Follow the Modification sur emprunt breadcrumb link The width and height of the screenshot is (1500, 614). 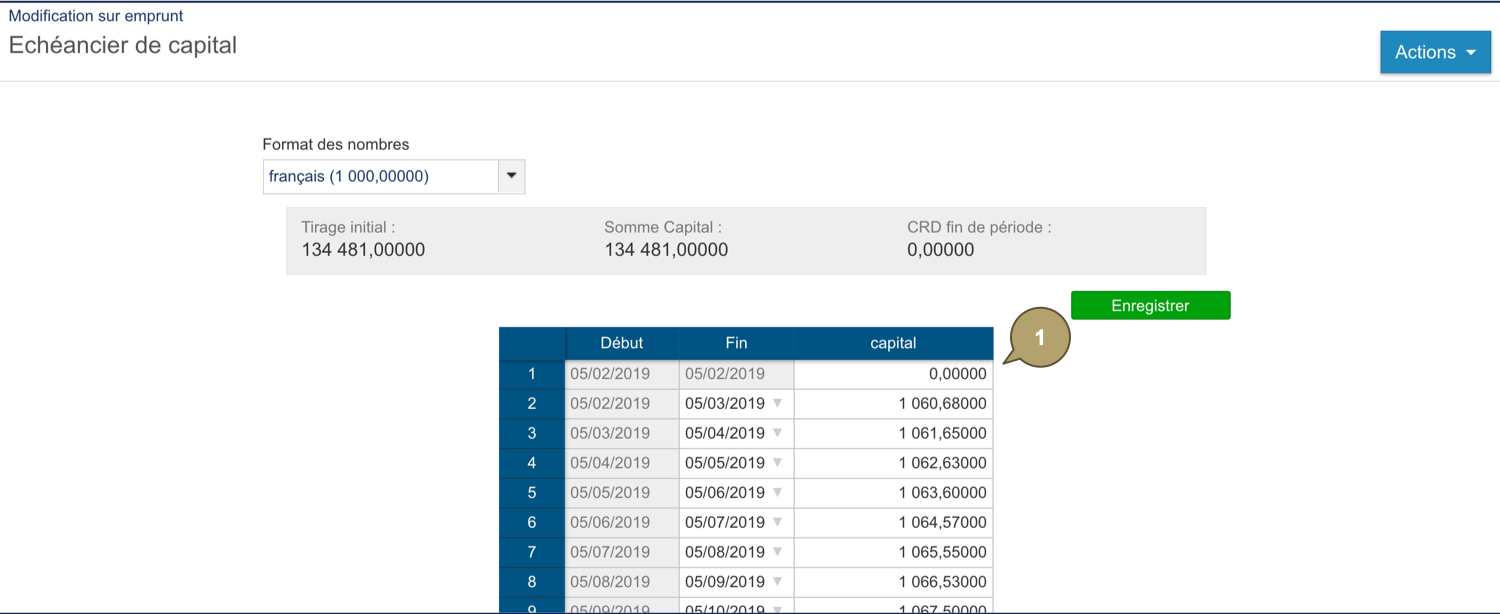click(96, 15)
